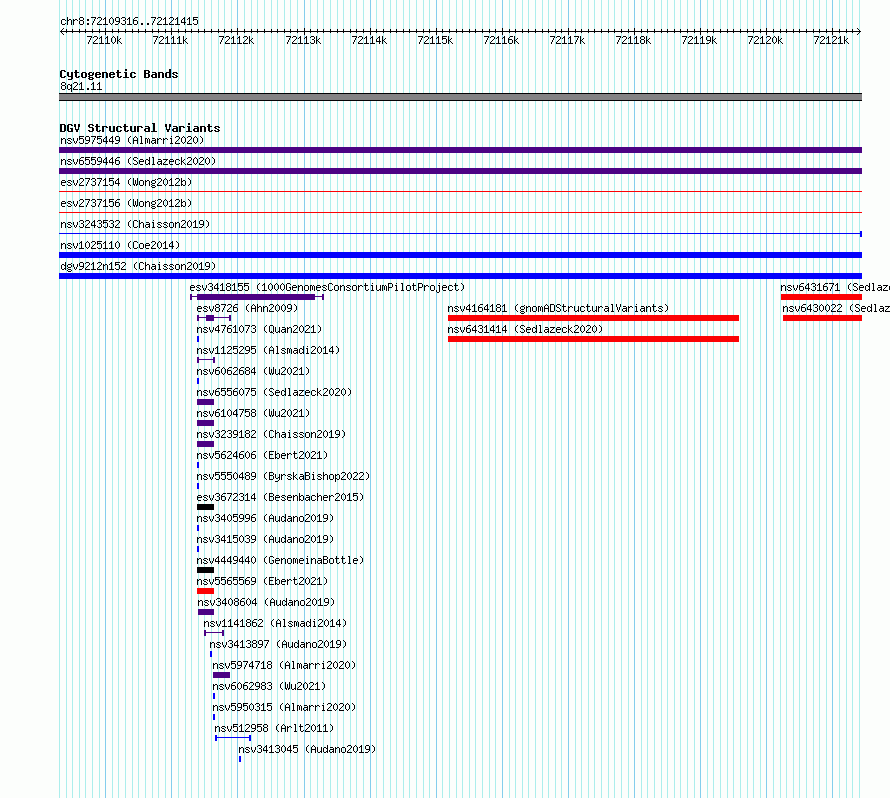Open nsv5974718 (Almarri2020) variant
The height and width of the screenshot is (798, 890).
click(284, 665)
